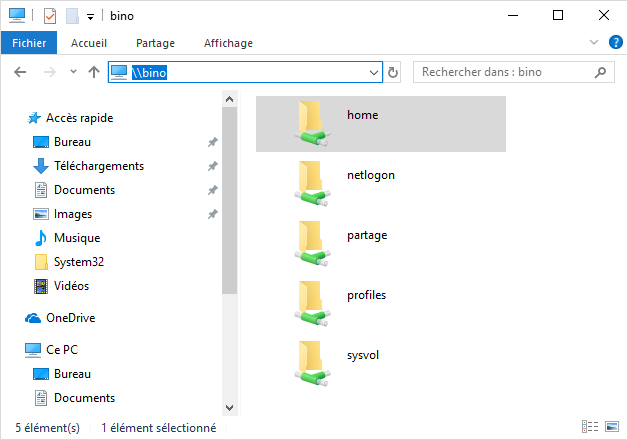Unpin Bureau from Accès rapide
628x440 pixels.
click(x=212, y=142)
